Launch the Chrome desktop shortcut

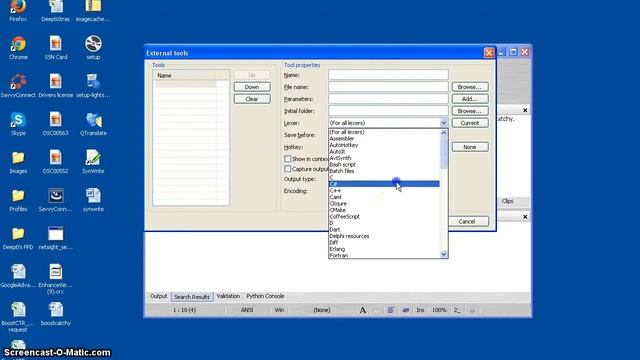(18, 47)
